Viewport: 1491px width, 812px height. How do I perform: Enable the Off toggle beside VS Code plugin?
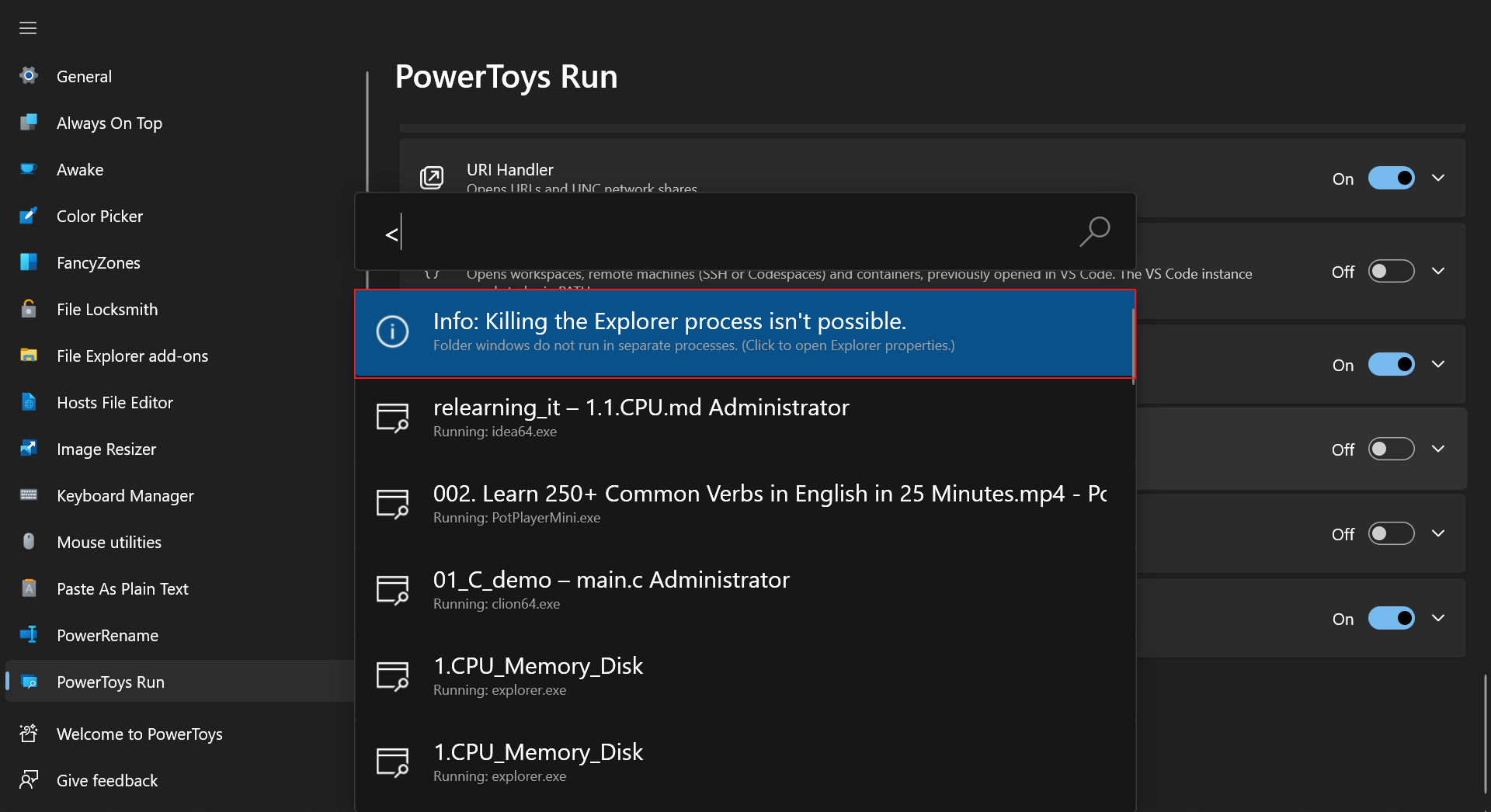tap(1390, 271)
